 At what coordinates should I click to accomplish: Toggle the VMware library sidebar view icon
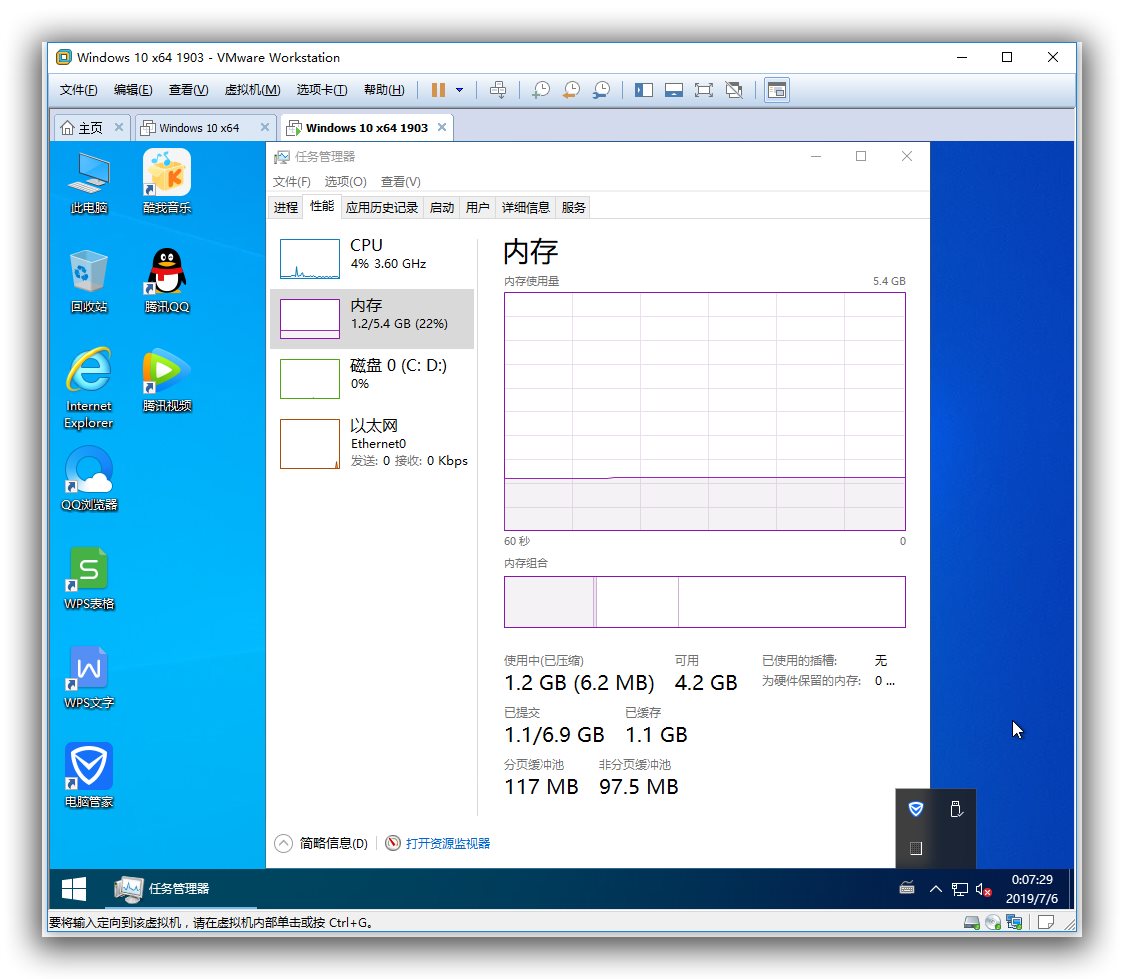point(644,90)
